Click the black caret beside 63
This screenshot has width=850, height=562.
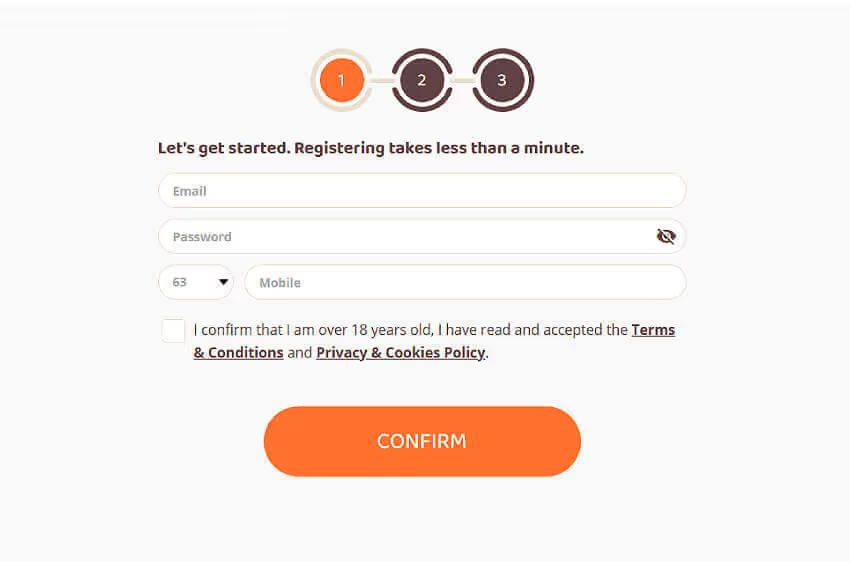[223, 283]
